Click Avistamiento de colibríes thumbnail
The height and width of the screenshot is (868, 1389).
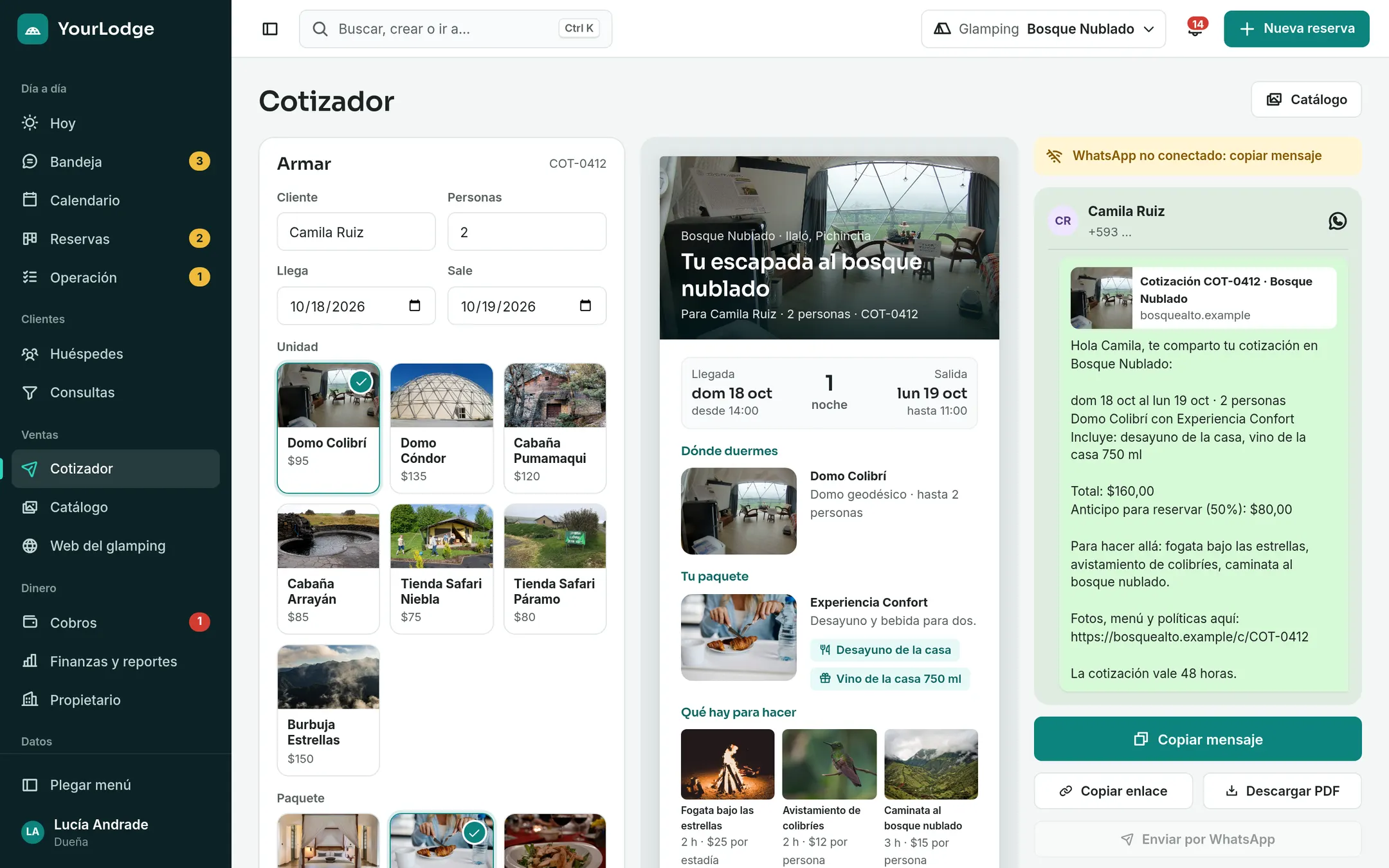pyautogui.click(x=829, y=764)
